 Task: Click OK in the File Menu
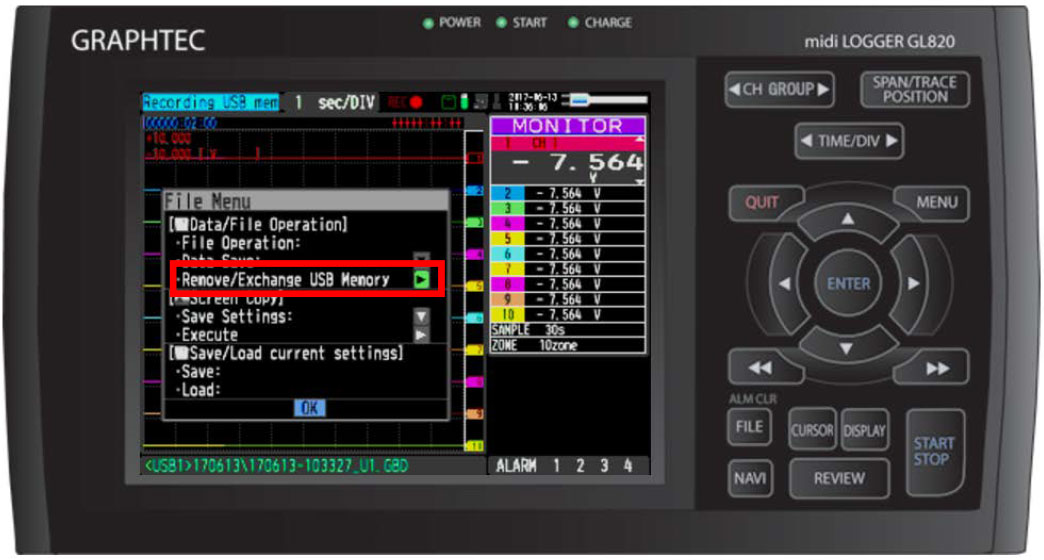(310, 408)
